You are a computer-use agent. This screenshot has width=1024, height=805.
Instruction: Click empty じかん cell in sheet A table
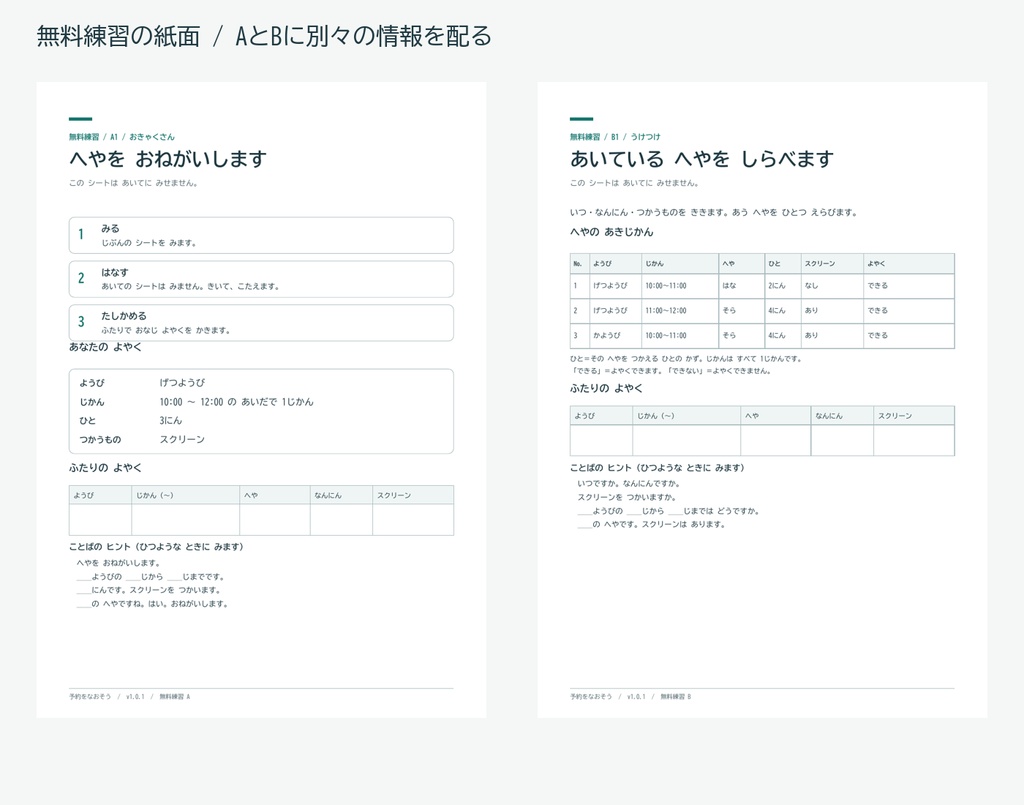point(185,520)
